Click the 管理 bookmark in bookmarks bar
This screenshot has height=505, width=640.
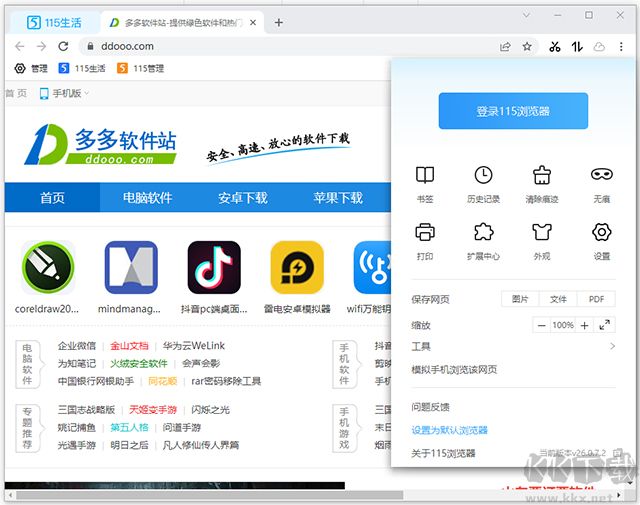pyautogui.click(x=31, y=68)
